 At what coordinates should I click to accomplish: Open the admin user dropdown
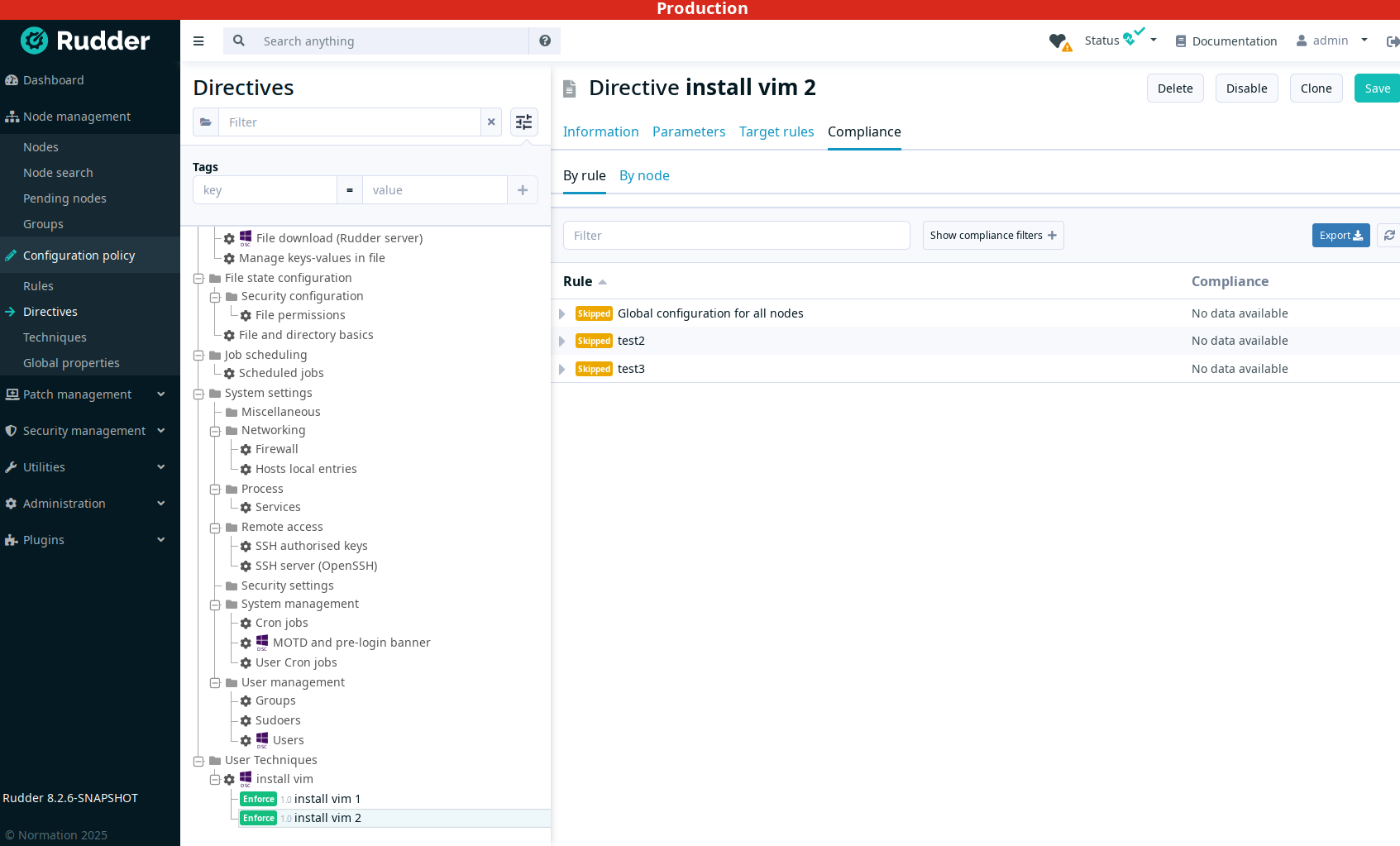pyautogui.click(x=1331, y=41)
